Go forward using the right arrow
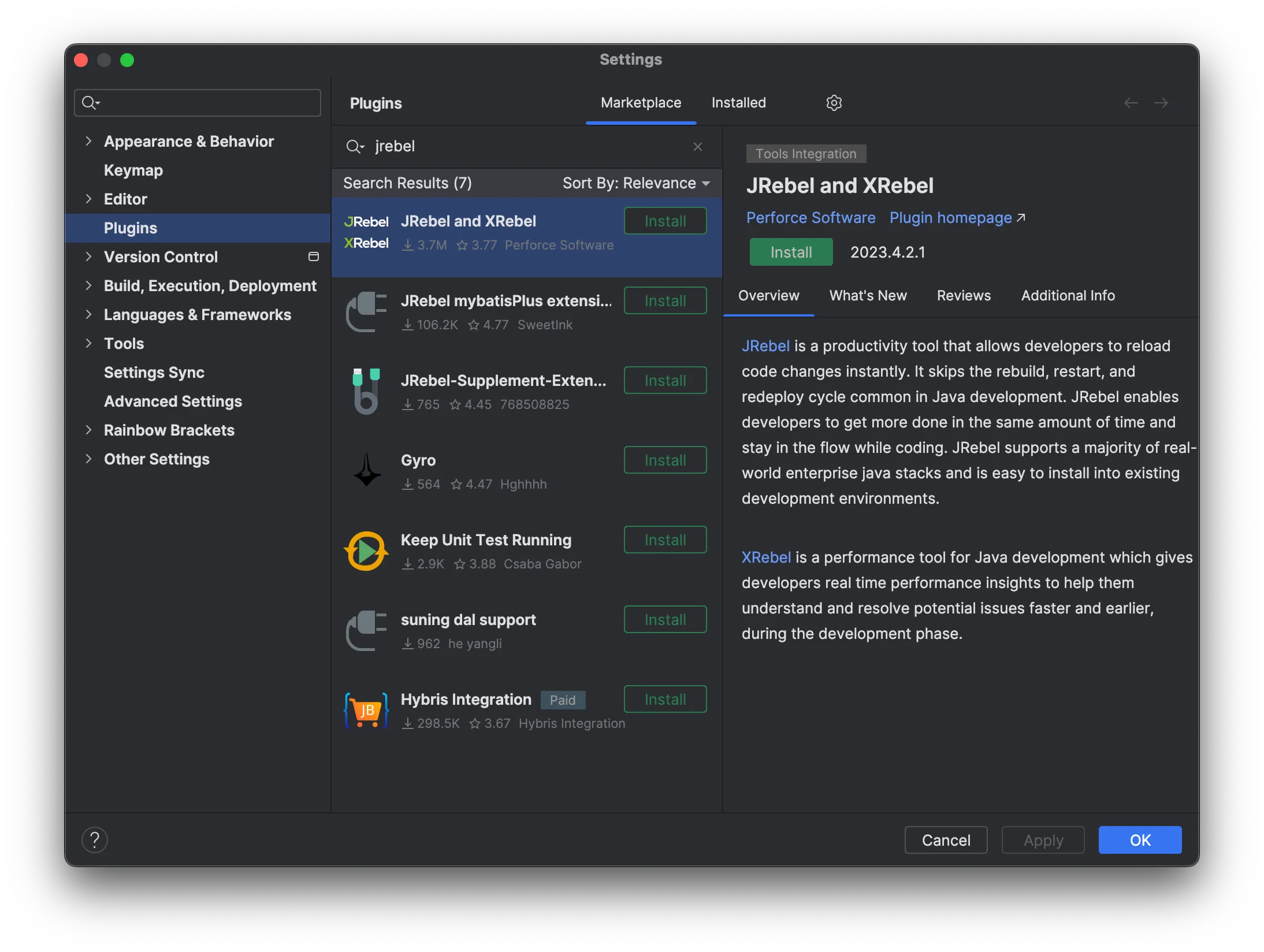The height and width of the screenshot is (952, 1264). click(1161, 103)
